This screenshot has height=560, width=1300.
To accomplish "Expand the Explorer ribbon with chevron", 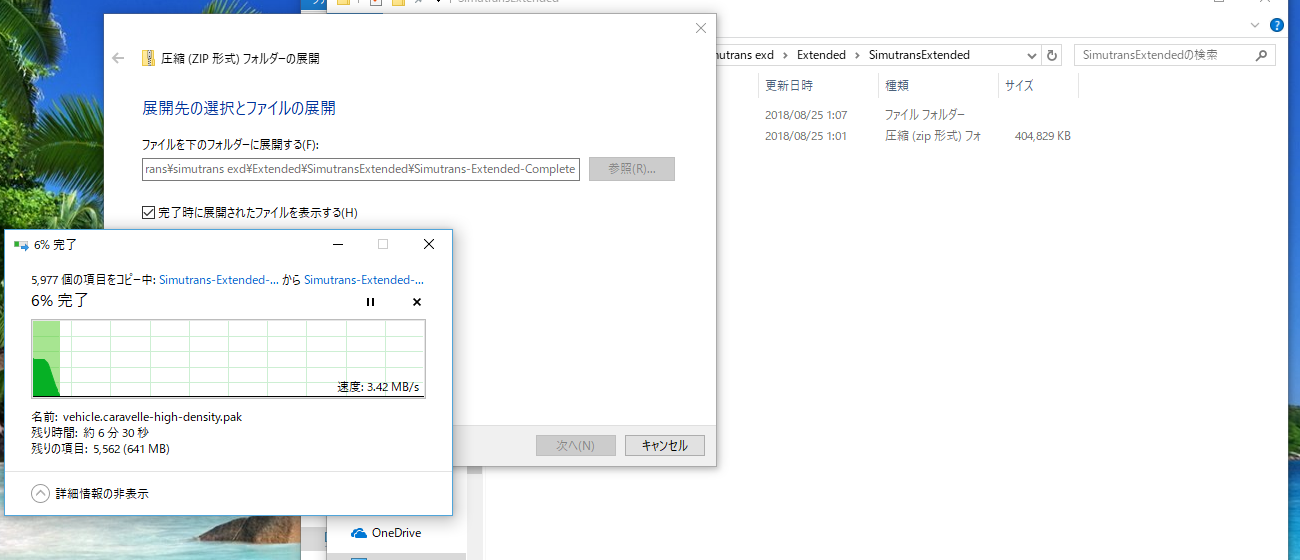I will 1255,25.
